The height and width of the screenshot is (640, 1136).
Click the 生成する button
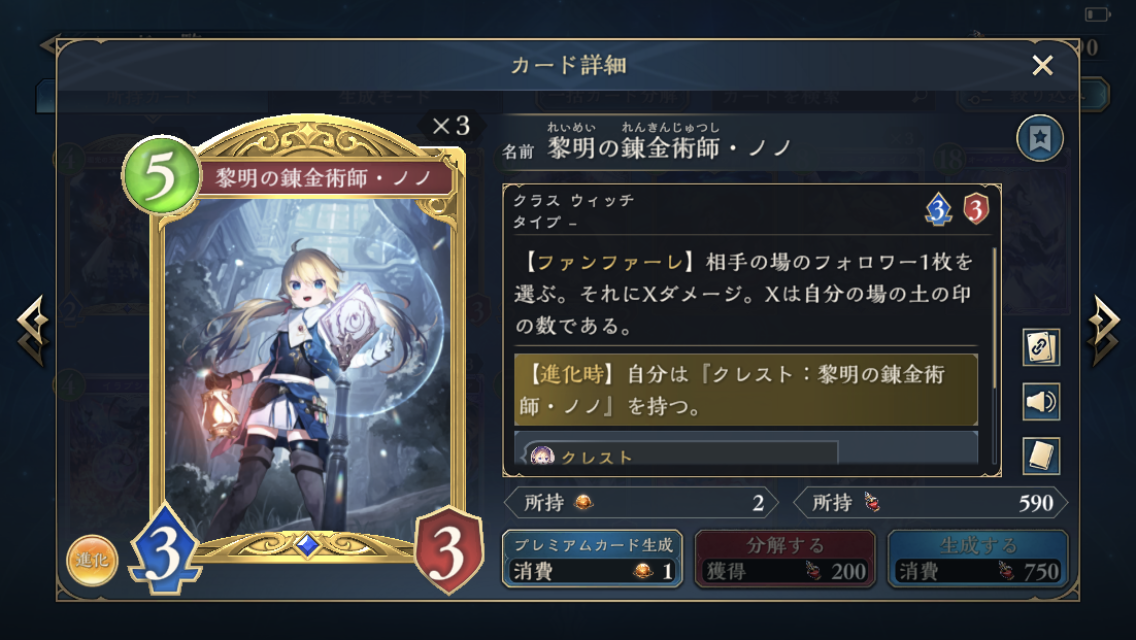[978, 559]
